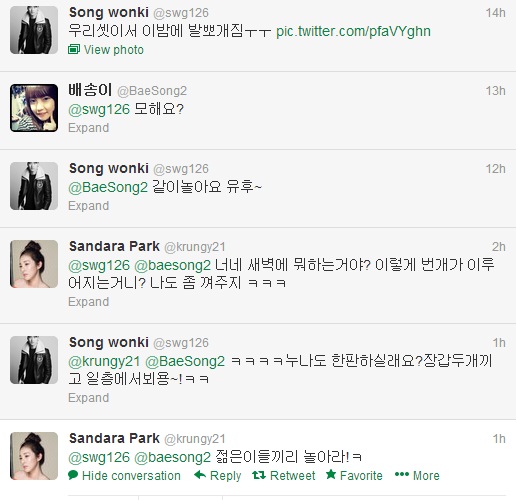Image resolution: width=516 pixels, height=500 pixels.
Task: Click the @swg126 mention in 배송이's tweet
Action: coord(99,110)
